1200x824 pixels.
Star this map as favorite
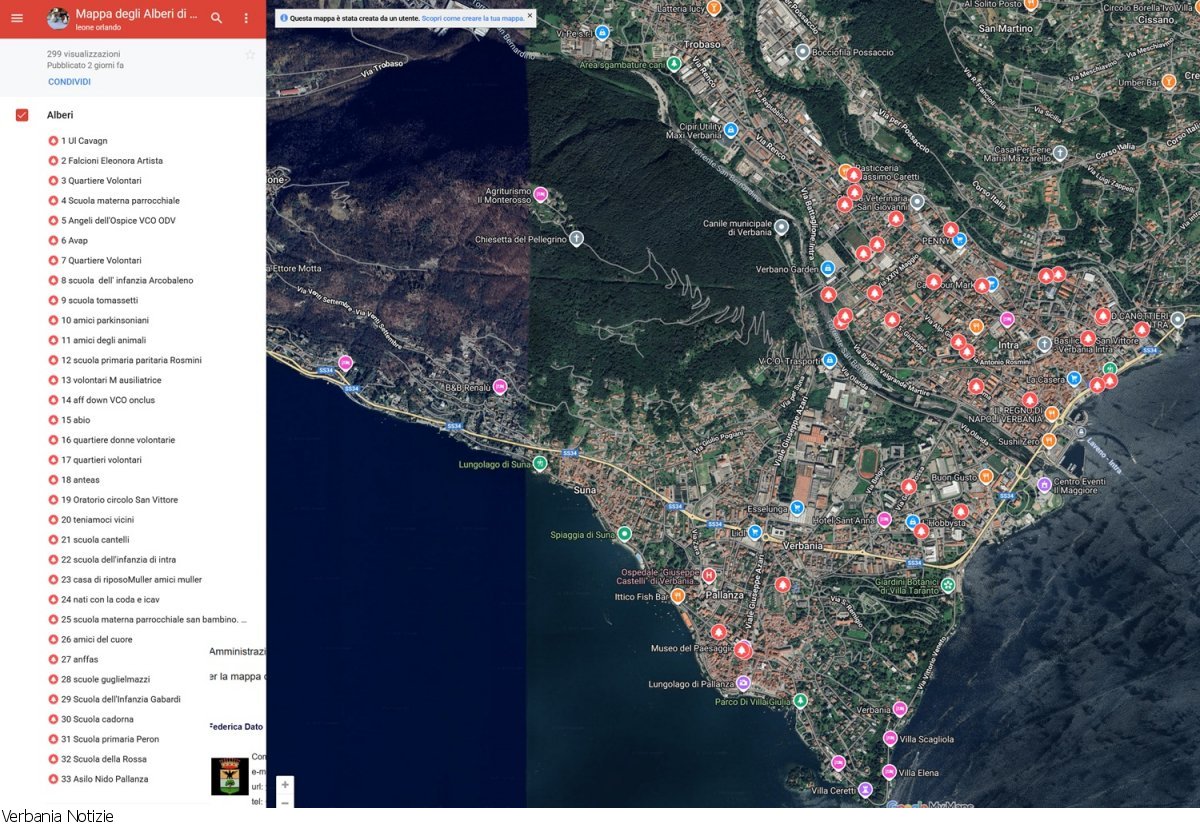point(250,55)
